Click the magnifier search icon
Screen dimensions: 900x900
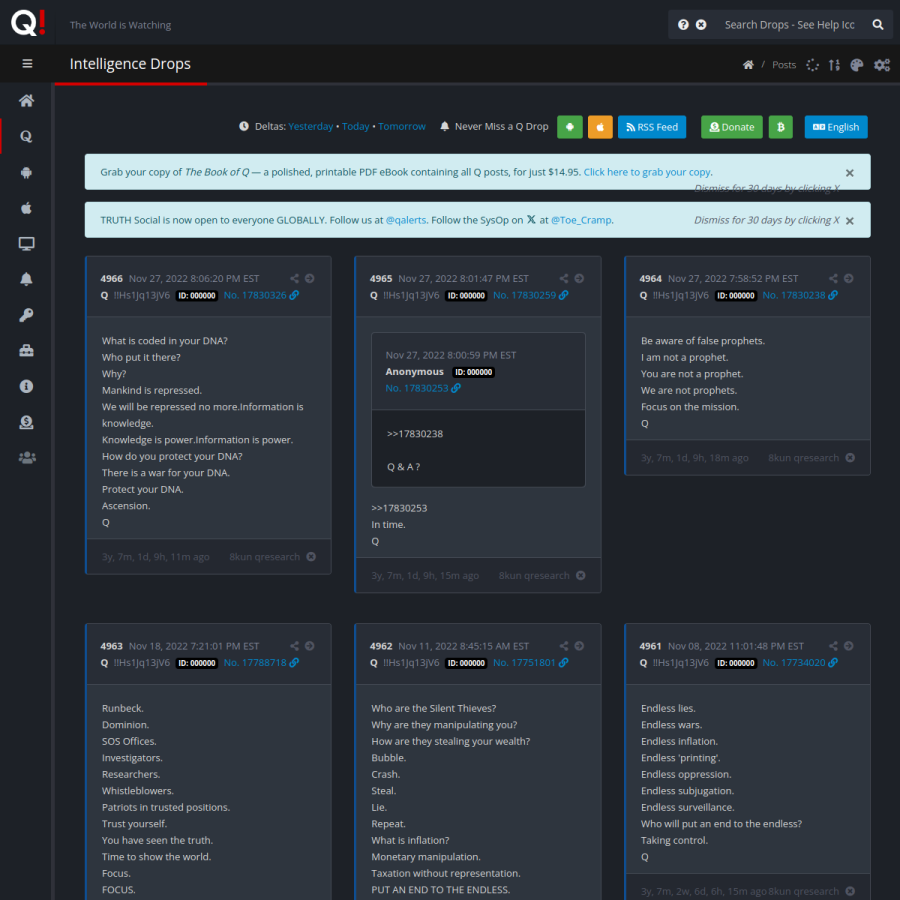coord(878,25)
